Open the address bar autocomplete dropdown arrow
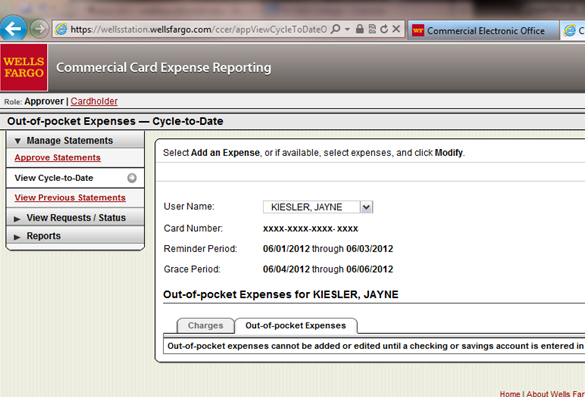This screenshot has width=587, height=397. point(347,29)
